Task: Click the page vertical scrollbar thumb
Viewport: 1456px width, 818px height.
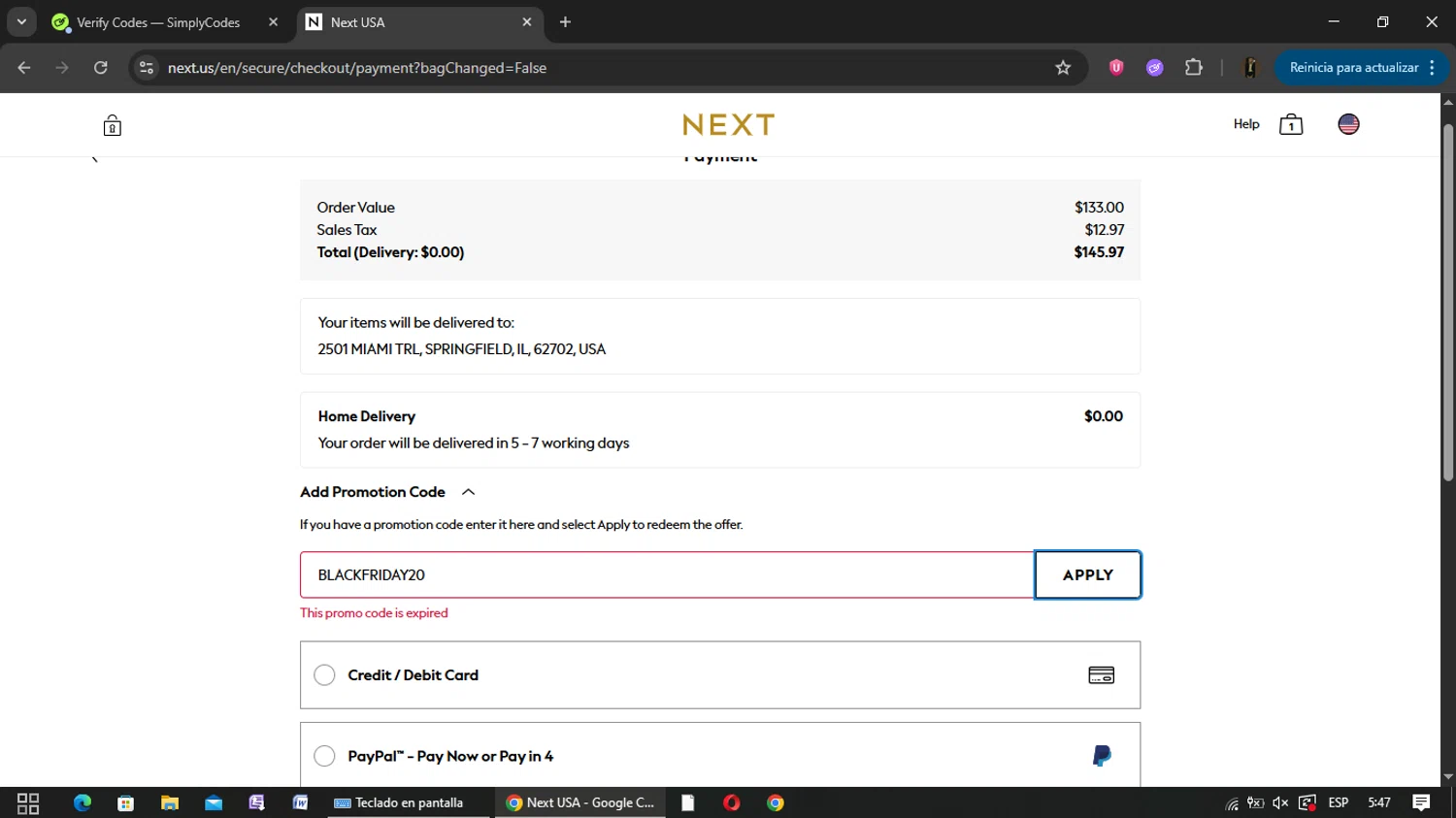Action: coord(1448,303)
